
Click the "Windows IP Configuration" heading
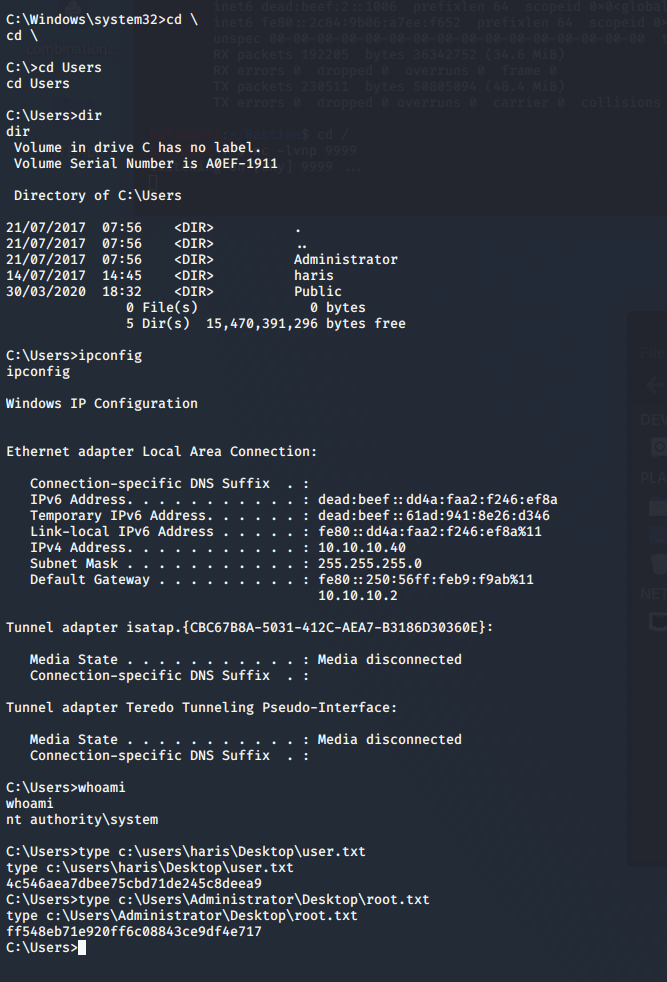coord(102,404)
